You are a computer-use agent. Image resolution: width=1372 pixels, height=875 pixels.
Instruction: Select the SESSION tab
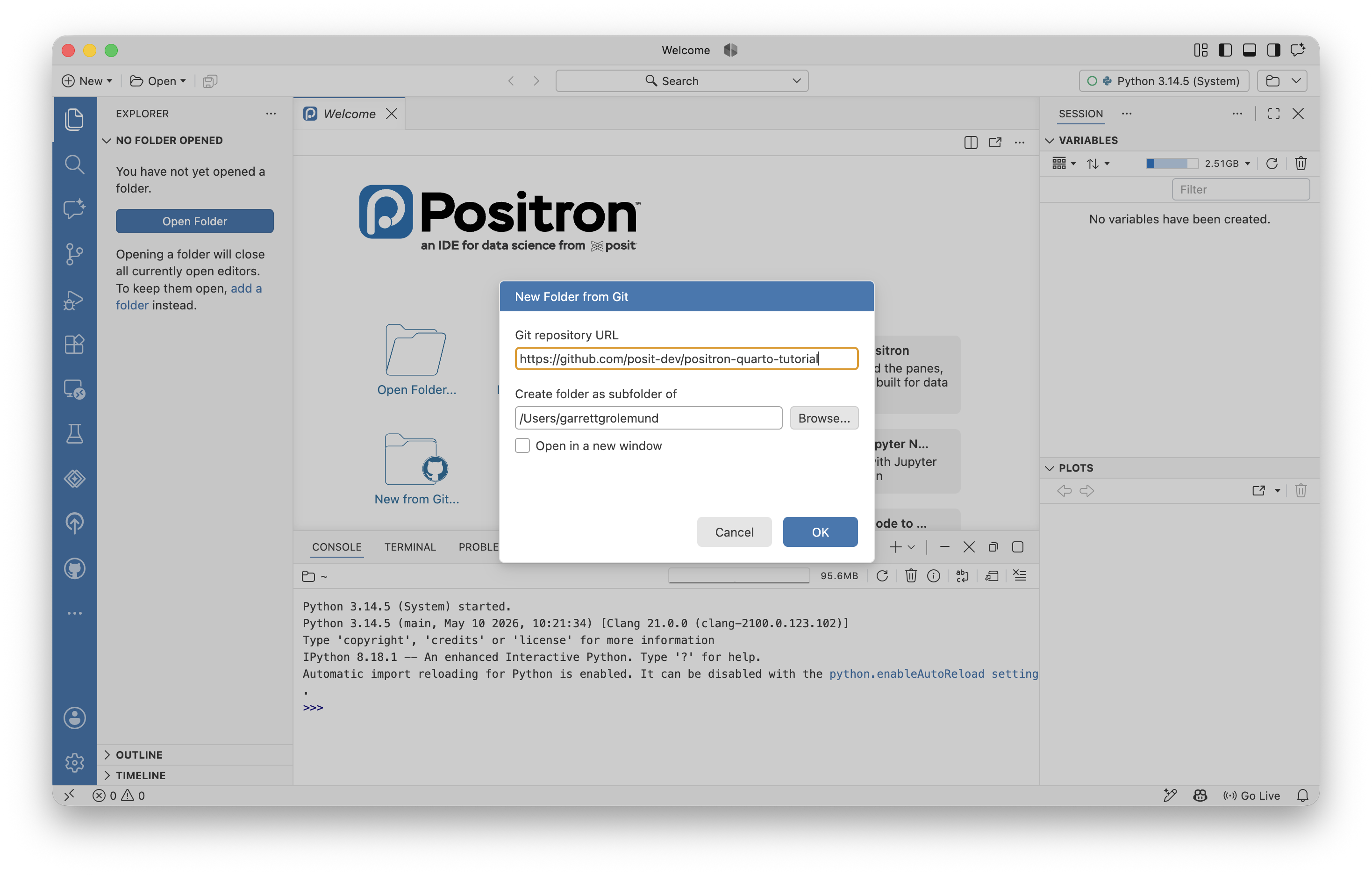[x=1080, y=114]
